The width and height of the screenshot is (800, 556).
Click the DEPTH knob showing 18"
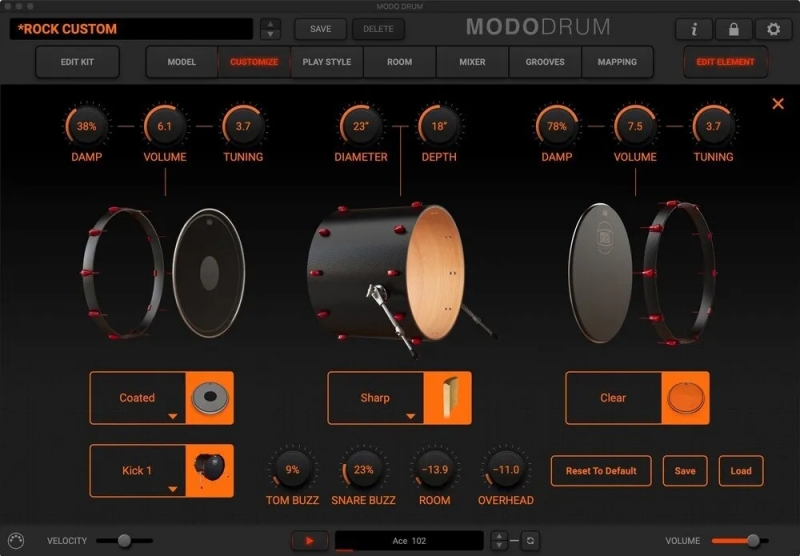(x=439, y=126)
